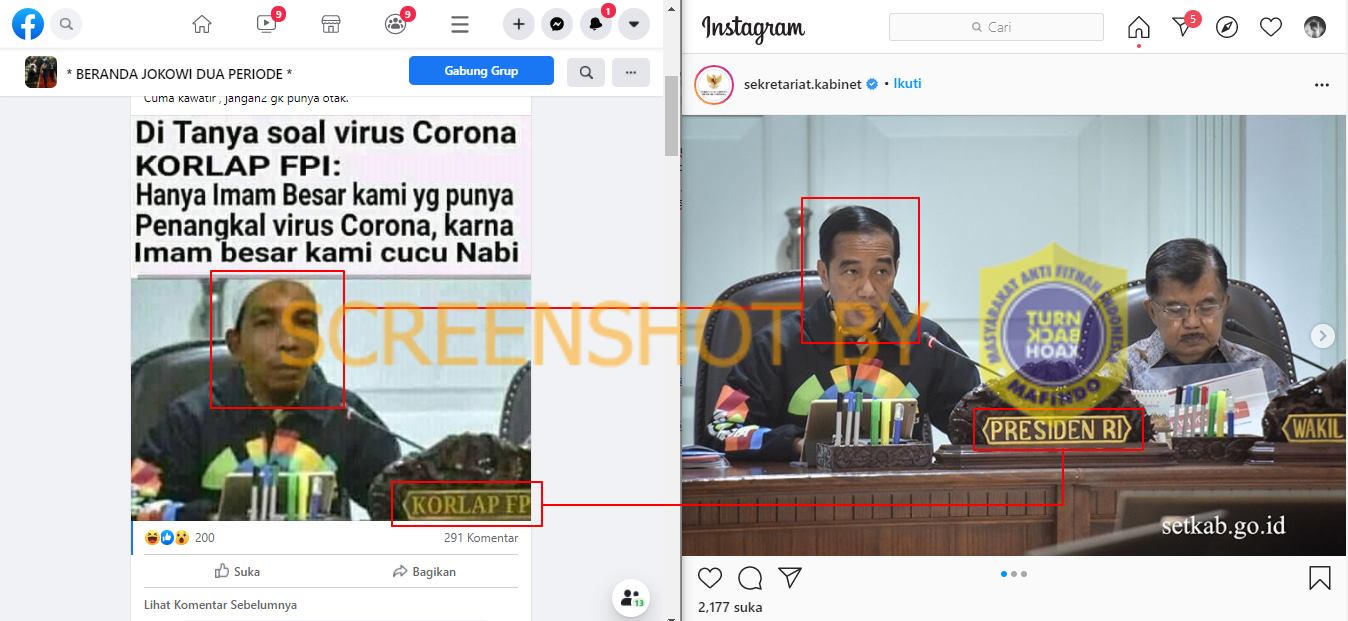Screen dimensions: 1348x621
Task: Open Facebook Groups icon
Action: (x=396, y=24)
